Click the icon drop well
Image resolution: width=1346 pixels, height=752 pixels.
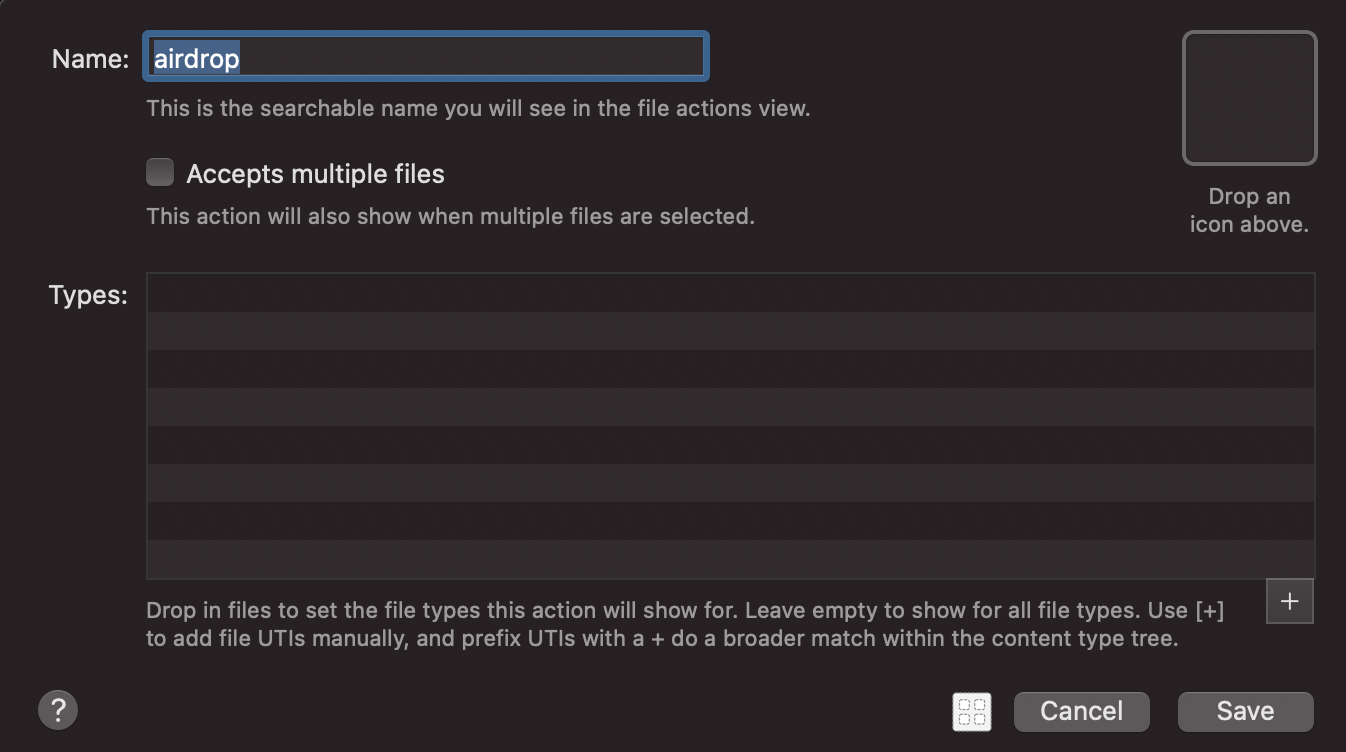[x=1249, y=98]
